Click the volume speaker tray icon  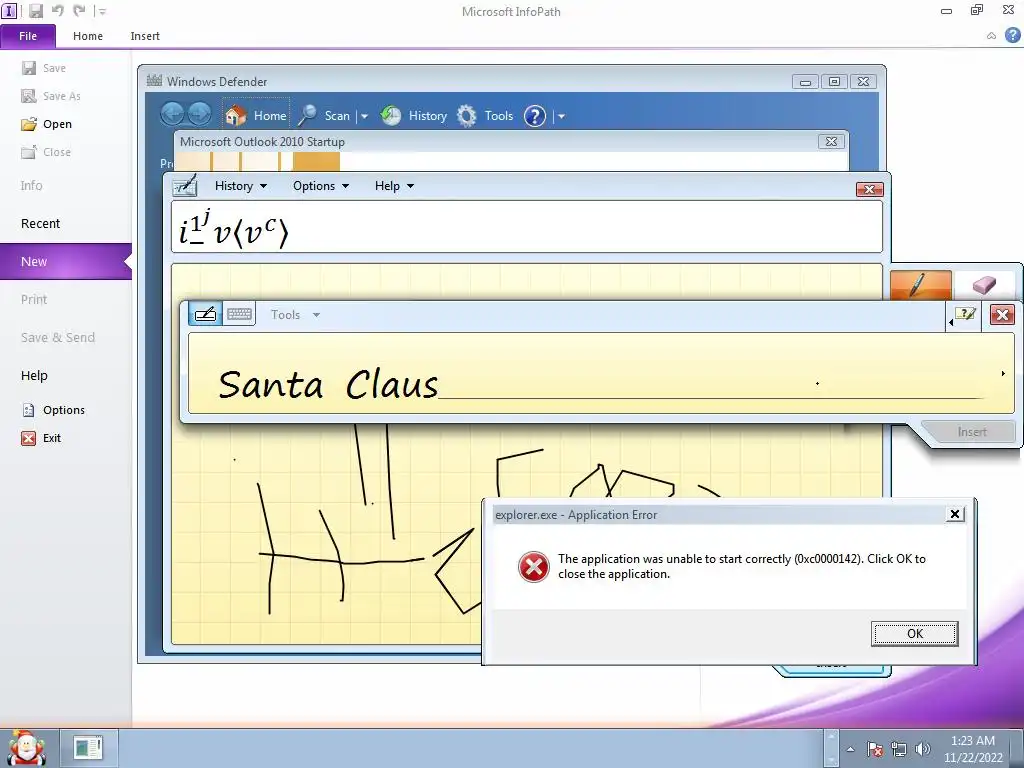pos(923,749)
